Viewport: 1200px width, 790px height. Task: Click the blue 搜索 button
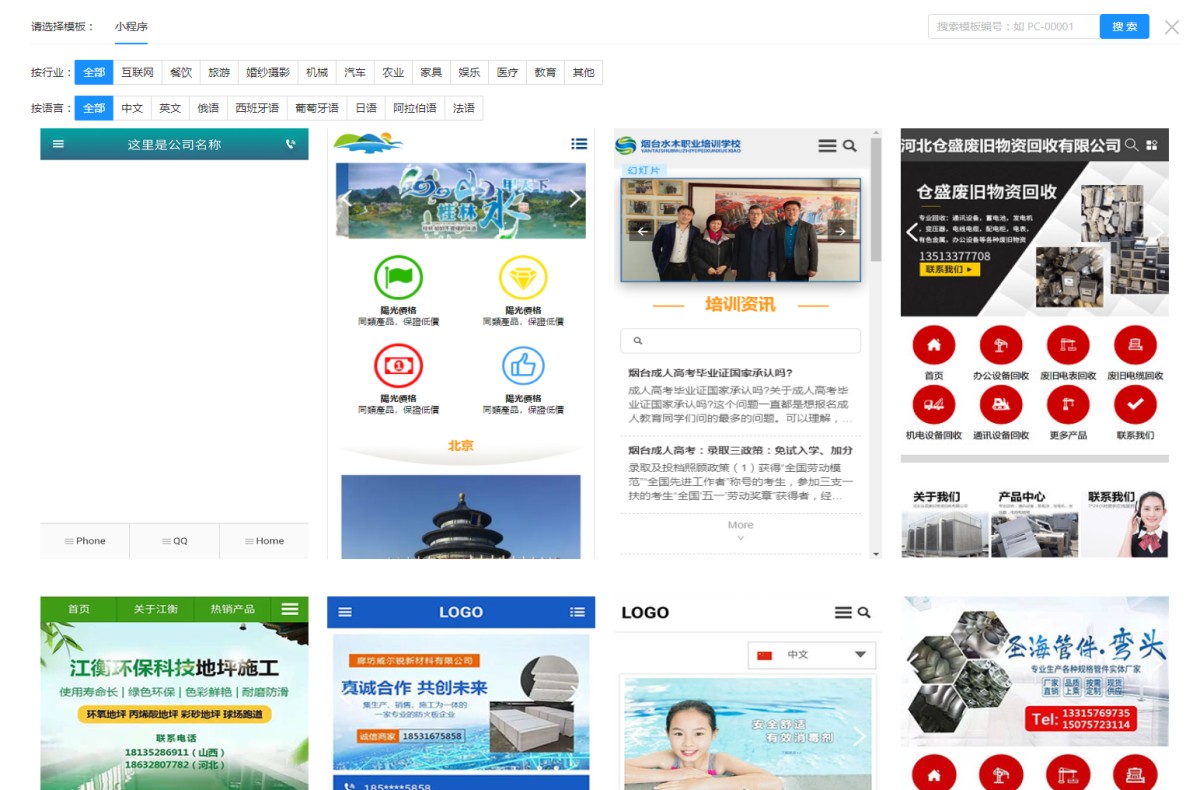click(x=1124, y=27)
